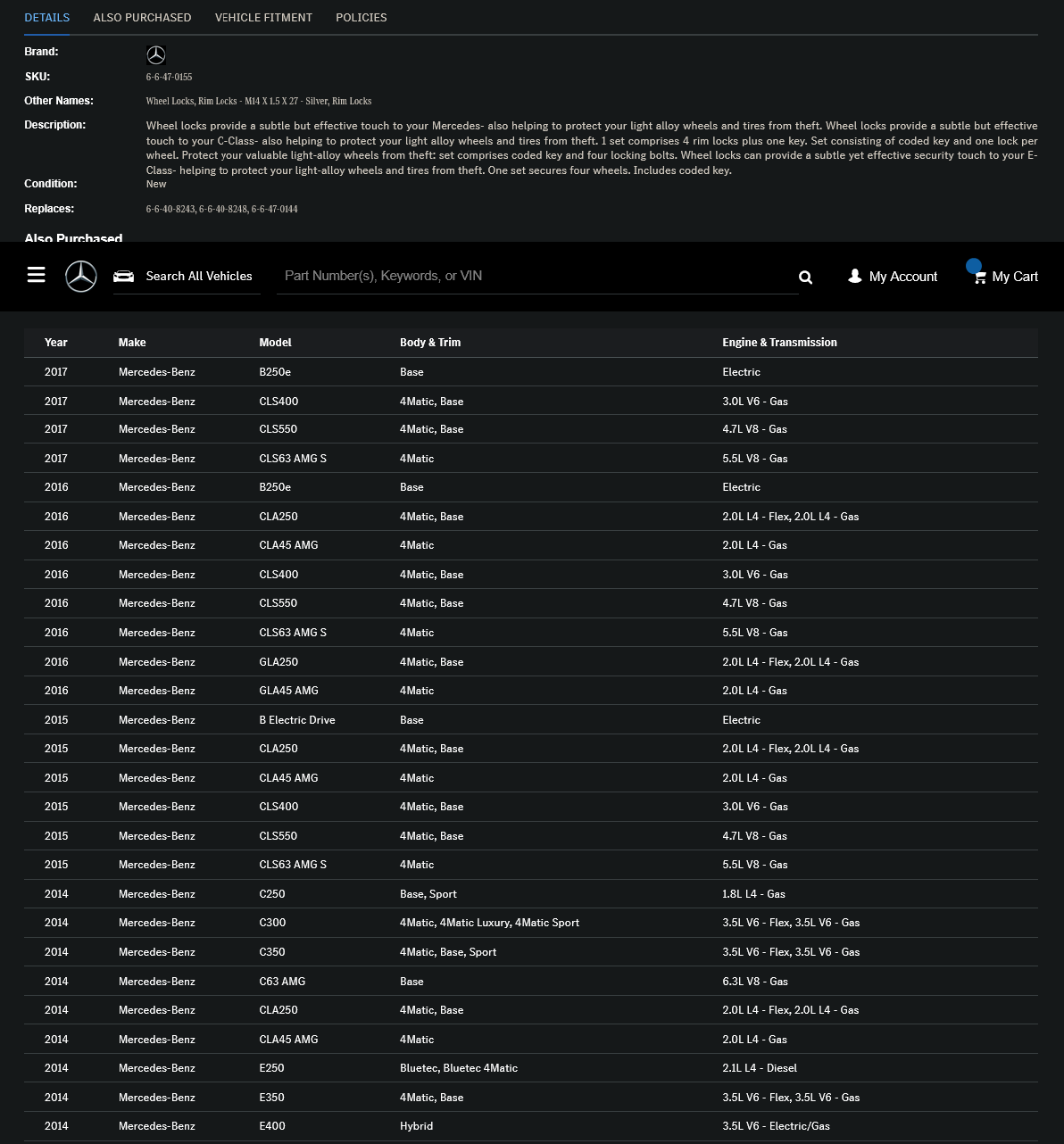Select the 2016 CLA250 model cell
The image size is (1064, 1144).
click(278, 517)
